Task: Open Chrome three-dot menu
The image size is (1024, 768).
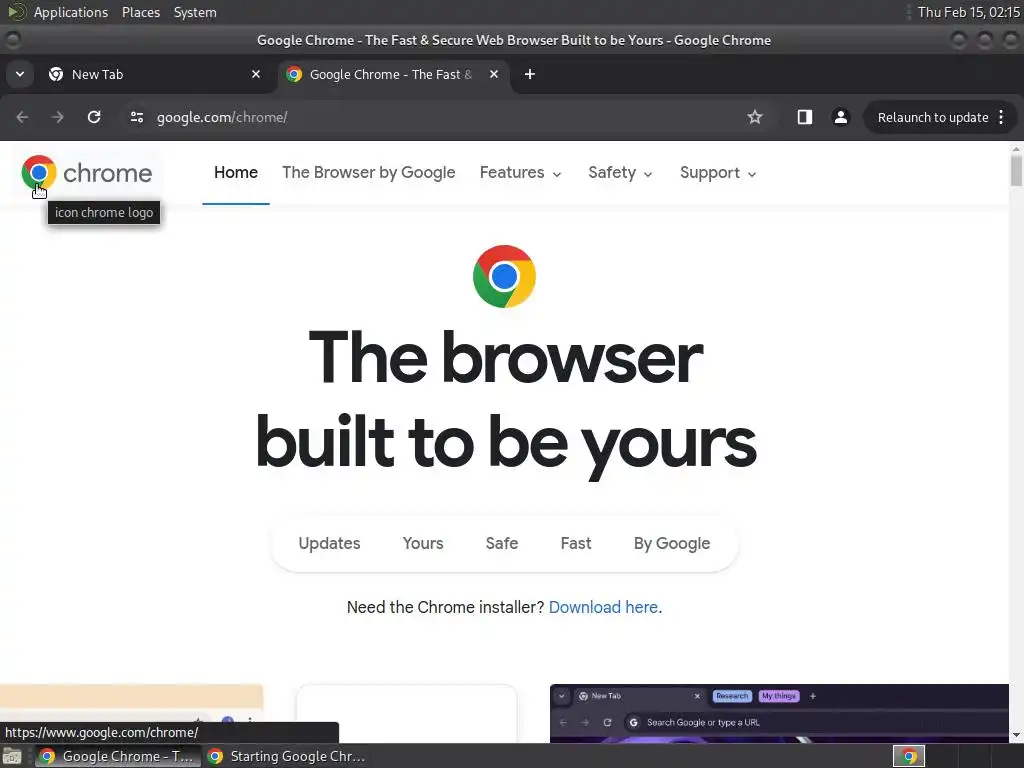Action: (1001, 117)
